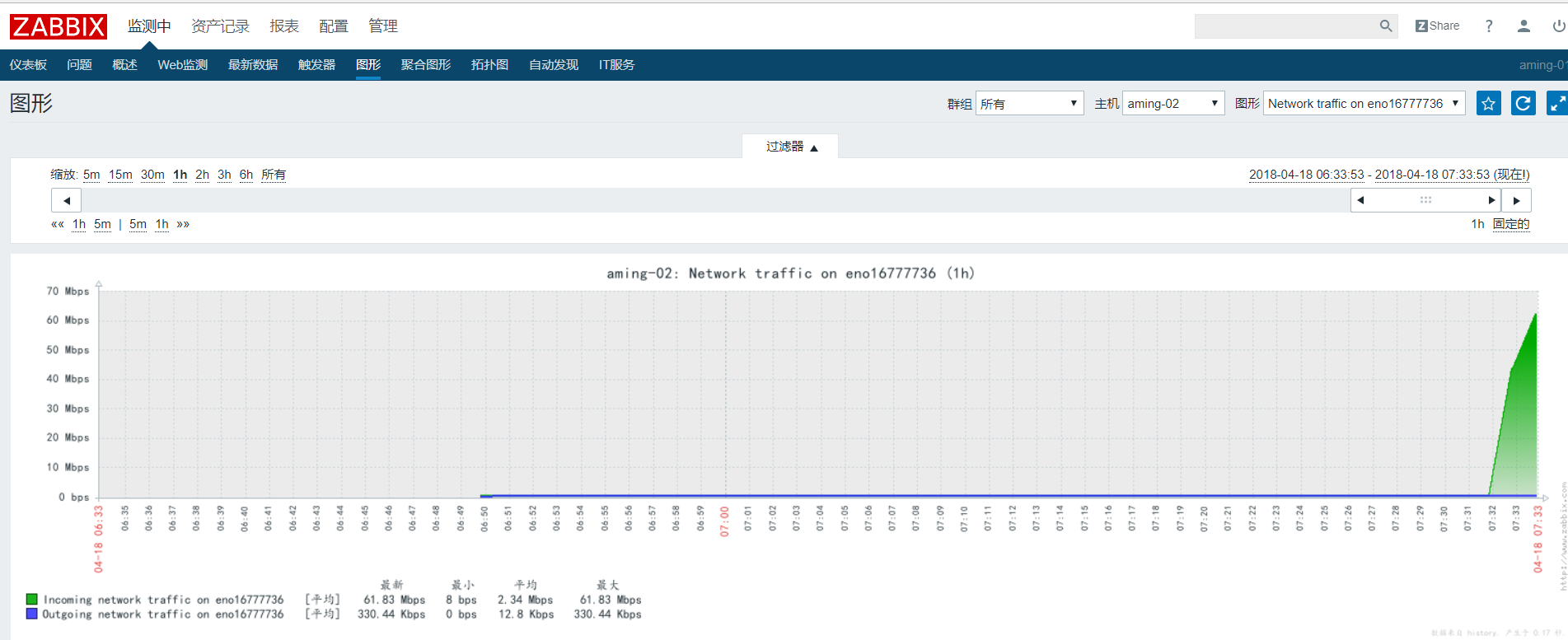Set zoom to 1h

tap(180, 175)
